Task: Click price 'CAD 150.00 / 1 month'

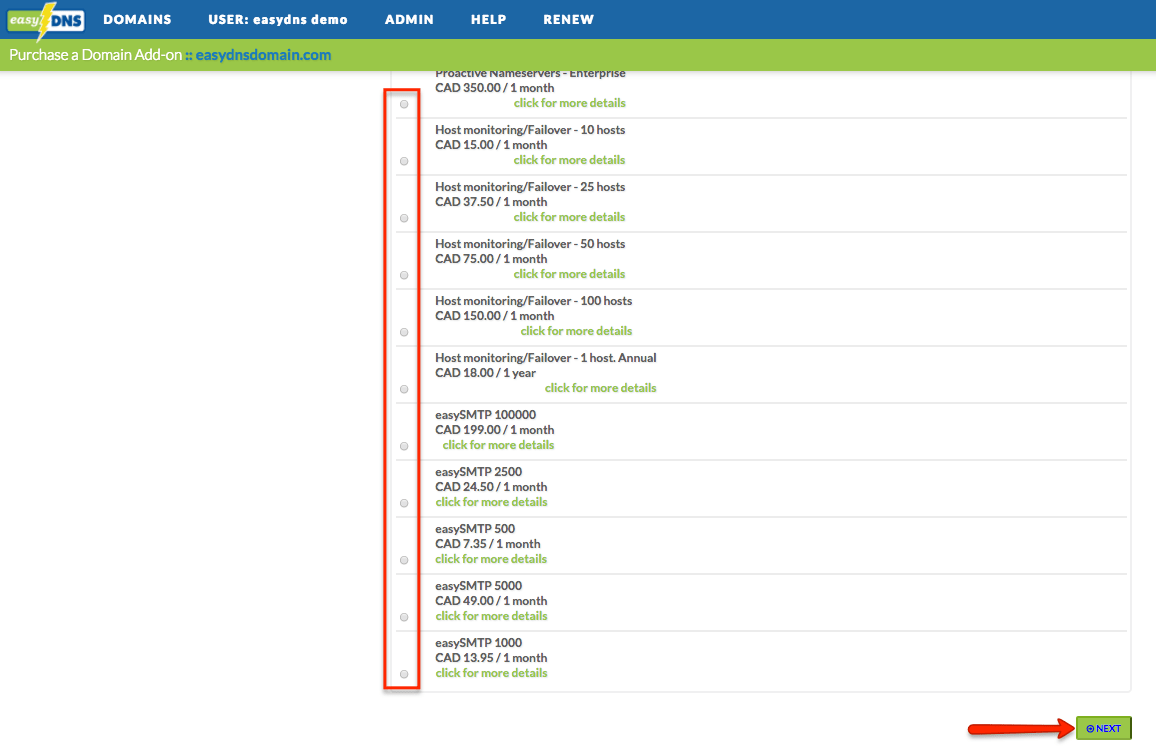Action: tap(495, 316)
